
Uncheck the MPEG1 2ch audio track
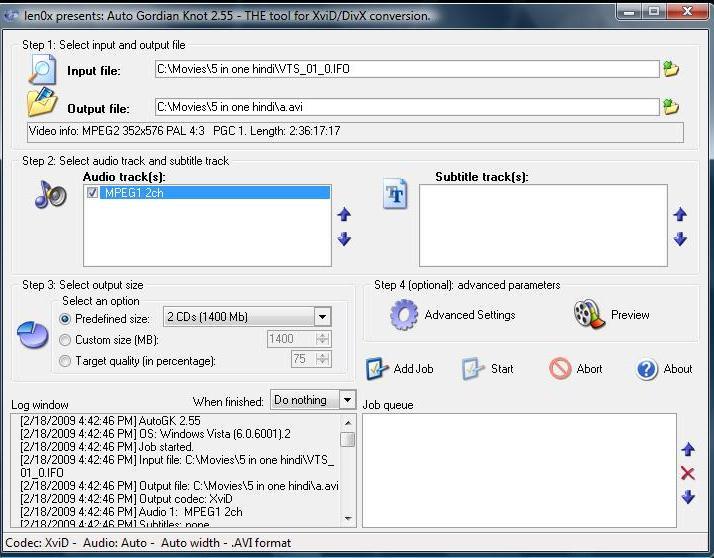pyautogui.click(x=93, y=193)
